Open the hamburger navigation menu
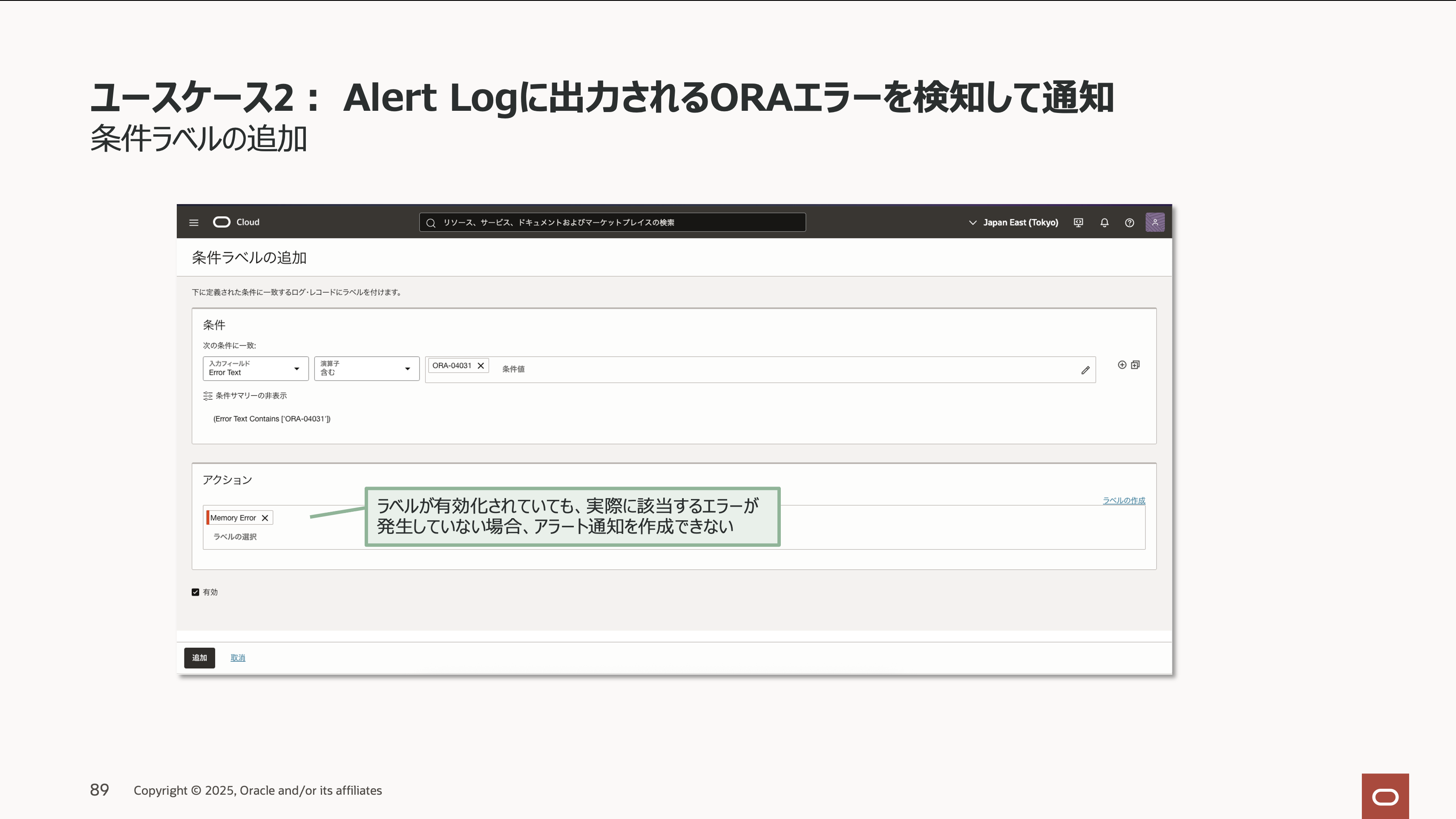Viewport: 1456px width, 819px height. pos(193,222)
